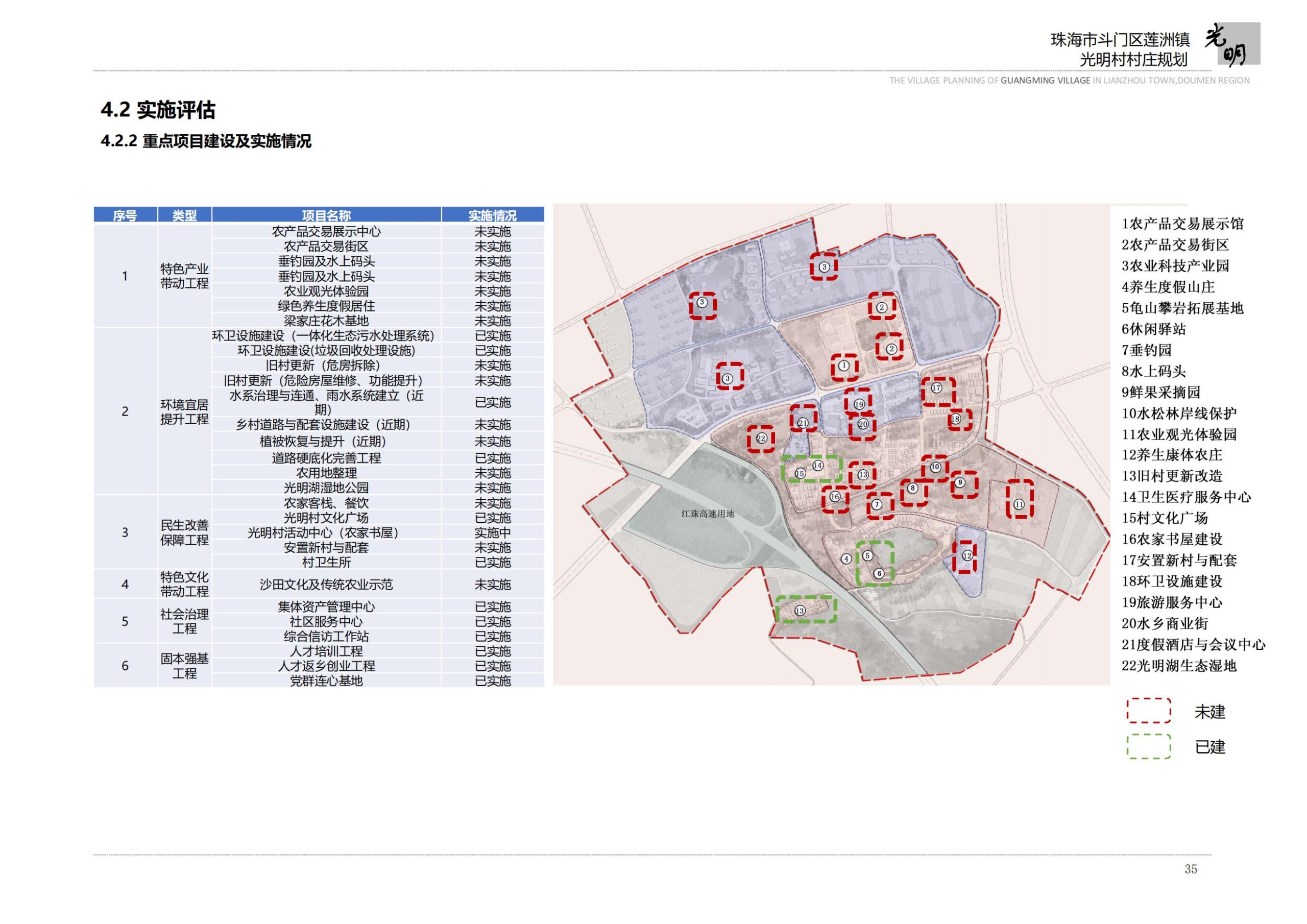Click the 道路硬底化完善工程 table cell
The width and height of the screenshot is (1307, 924).
click(x=326, y=458)
